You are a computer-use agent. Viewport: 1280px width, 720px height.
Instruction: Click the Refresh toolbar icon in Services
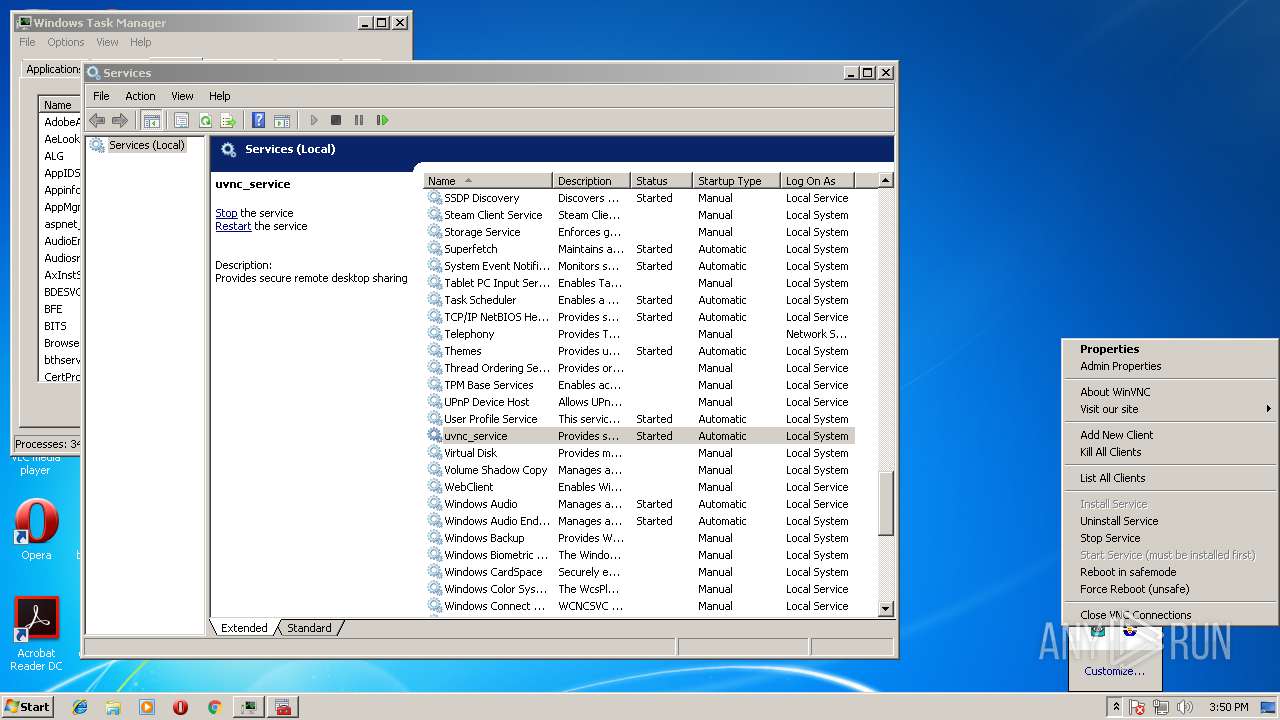coord(205,120)
